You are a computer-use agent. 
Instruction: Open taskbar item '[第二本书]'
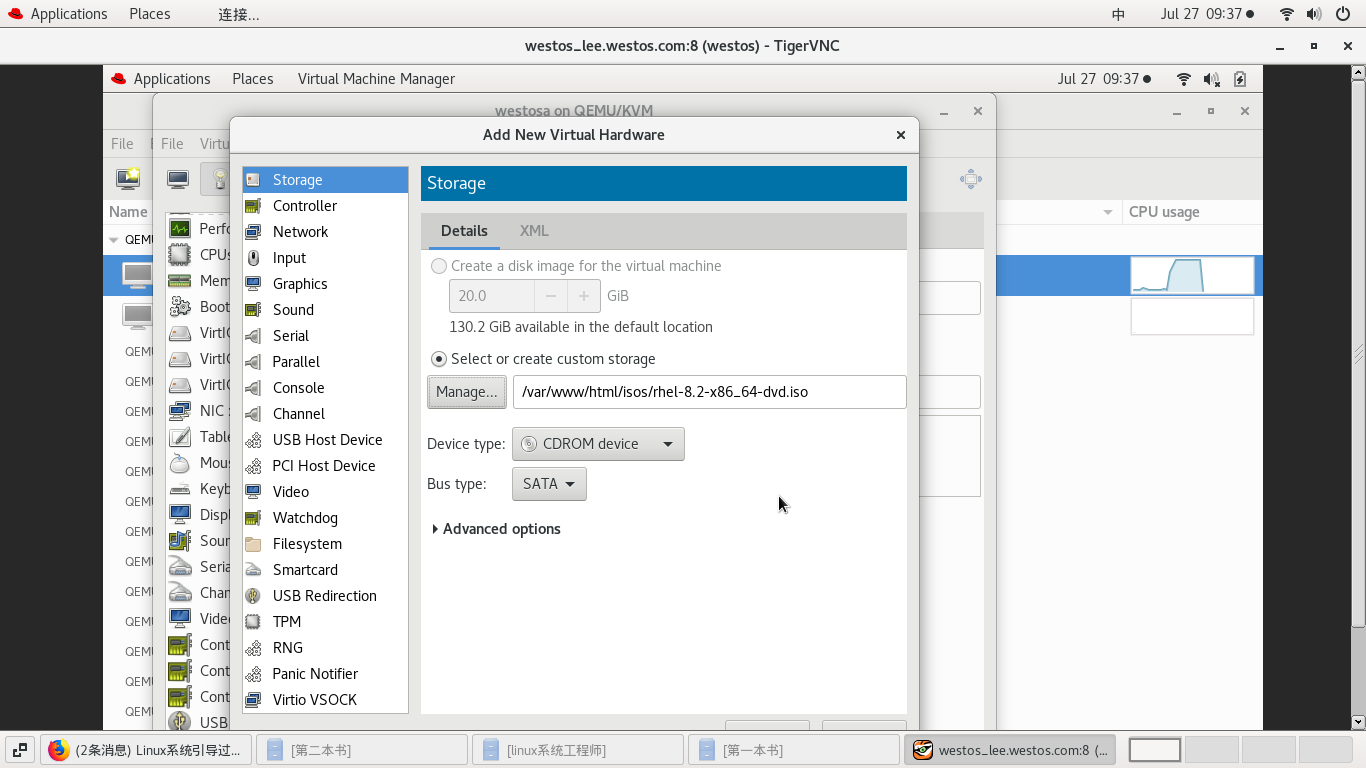pos(362,750)
